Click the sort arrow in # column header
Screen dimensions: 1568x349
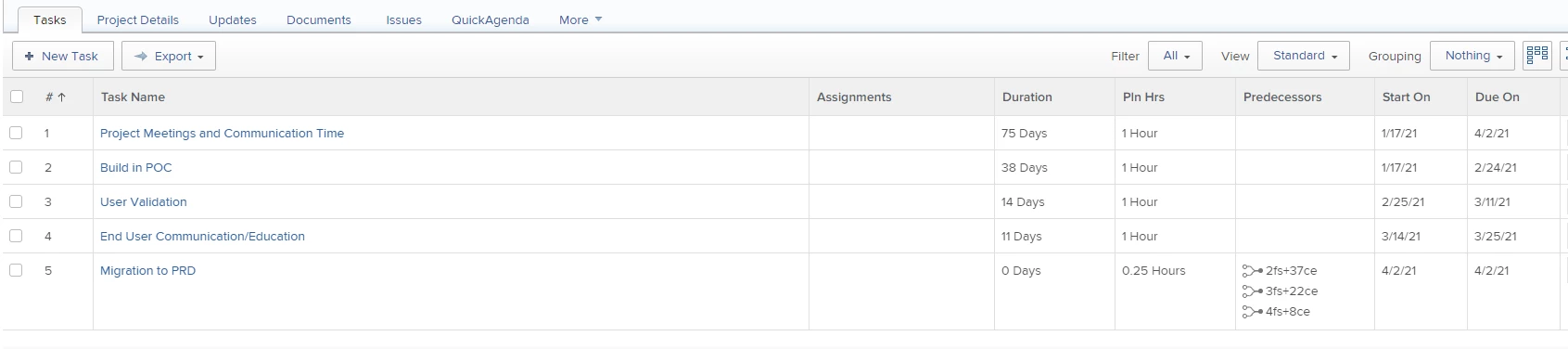tap(62, 97)
